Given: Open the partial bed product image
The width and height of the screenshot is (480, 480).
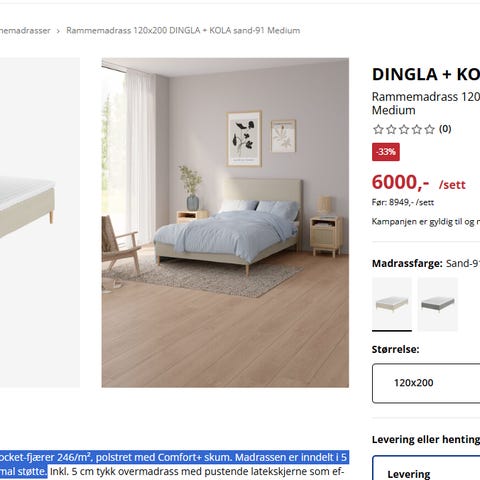Looking at the screenshot, I should click(40, 223).
